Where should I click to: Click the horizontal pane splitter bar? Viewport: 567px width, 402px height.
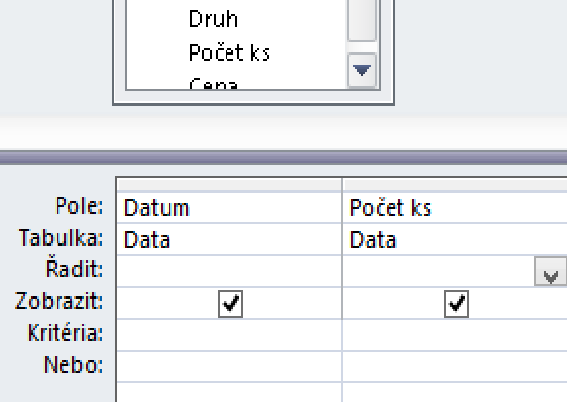point(284,158)
